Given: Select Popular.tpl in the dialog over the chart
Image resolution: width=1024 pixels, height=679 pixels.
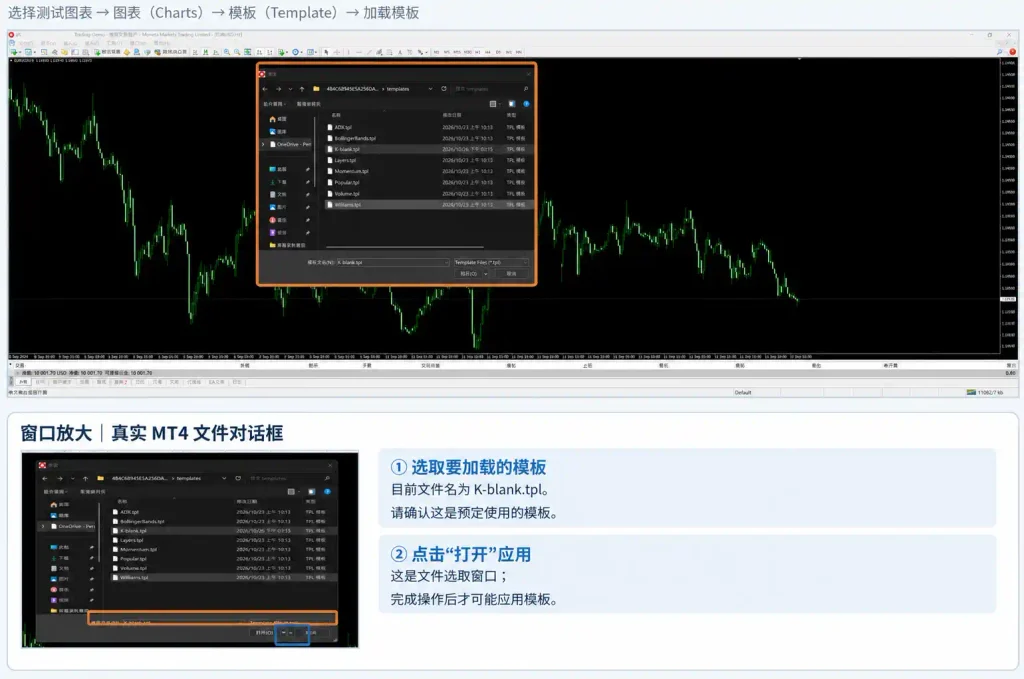Looking at the screenshot, I should tap(429, 182).
